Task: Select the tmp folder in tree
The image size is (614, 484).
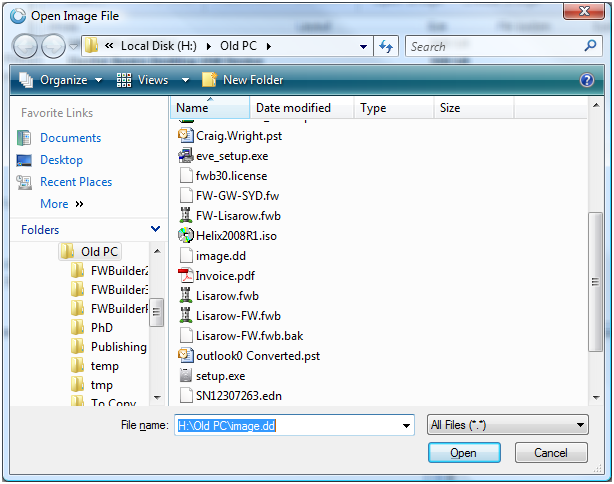Action: [x=102, y=385]
